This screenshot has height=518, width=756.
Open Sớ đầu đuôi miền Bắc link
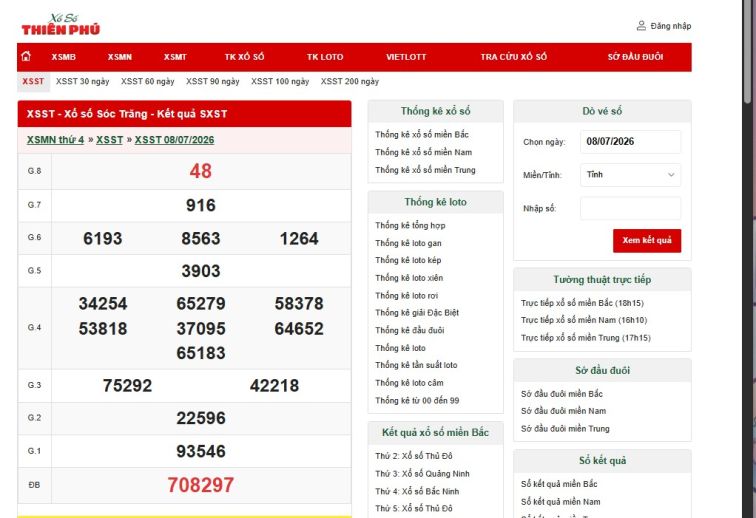pos(562,394)
